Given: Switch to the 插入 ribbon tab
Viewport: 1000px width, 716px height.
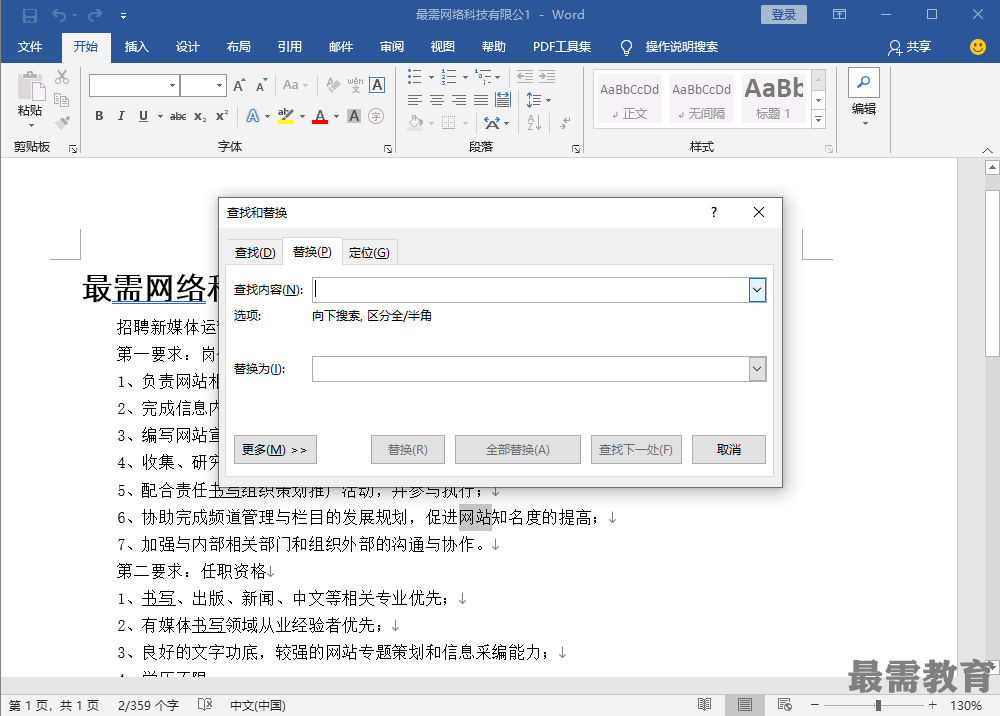Looking at the screenshot, I should click(x=136, y=47).
